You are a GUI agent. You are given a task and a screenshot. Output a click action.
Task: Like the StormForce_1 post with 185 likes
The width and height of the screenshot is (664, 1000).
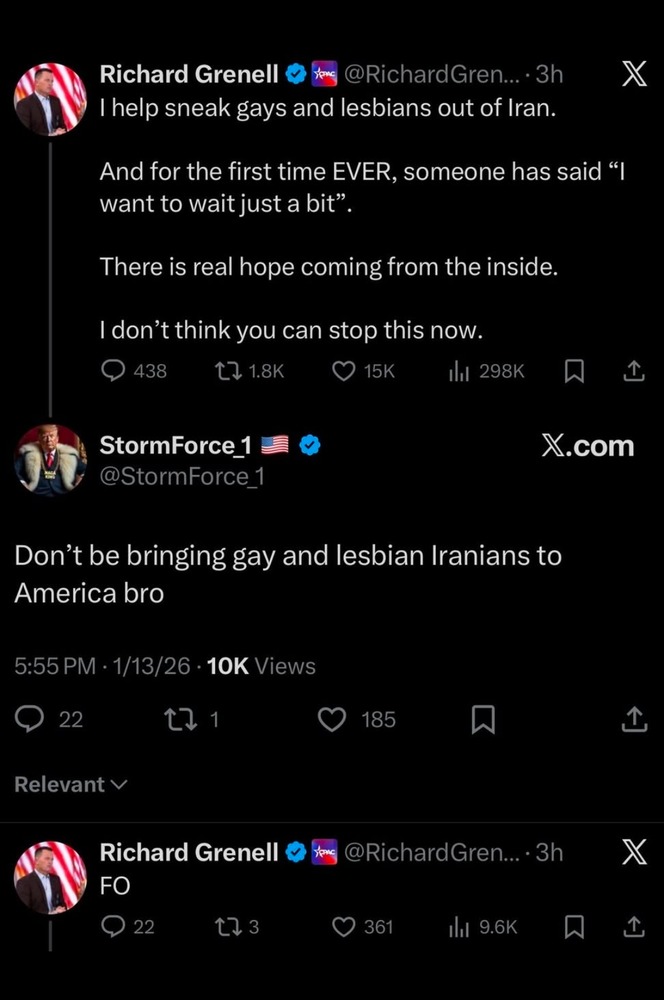[x=333, y=719]
